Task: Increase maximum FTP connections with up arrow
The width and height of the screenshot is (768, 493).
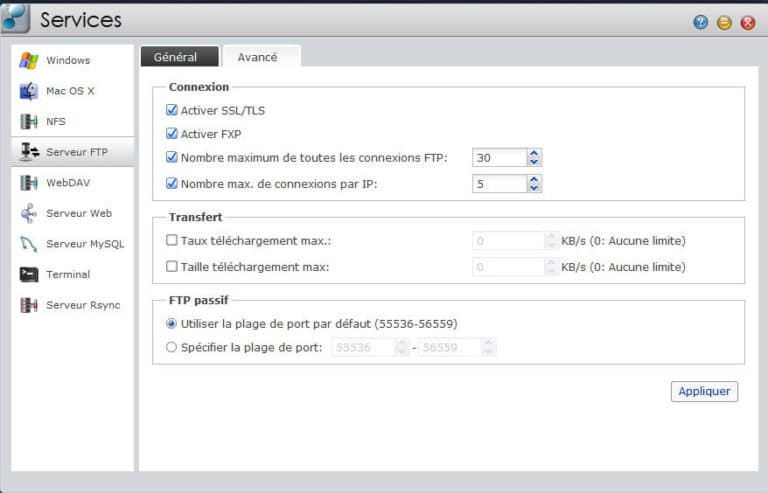Action: point(534,153)
